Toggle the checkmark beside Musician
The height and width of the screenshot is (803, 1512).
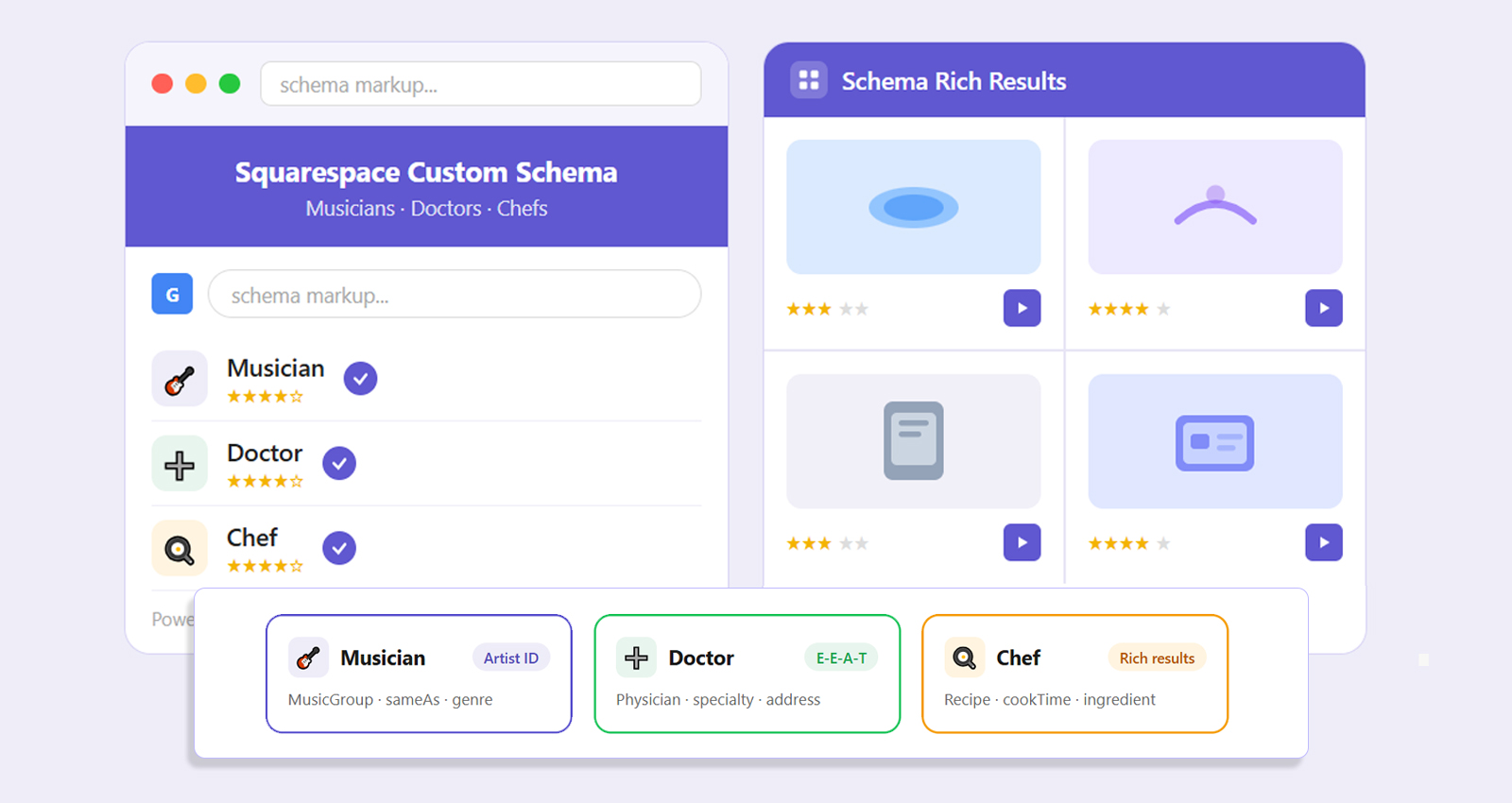tap(360, 379)
